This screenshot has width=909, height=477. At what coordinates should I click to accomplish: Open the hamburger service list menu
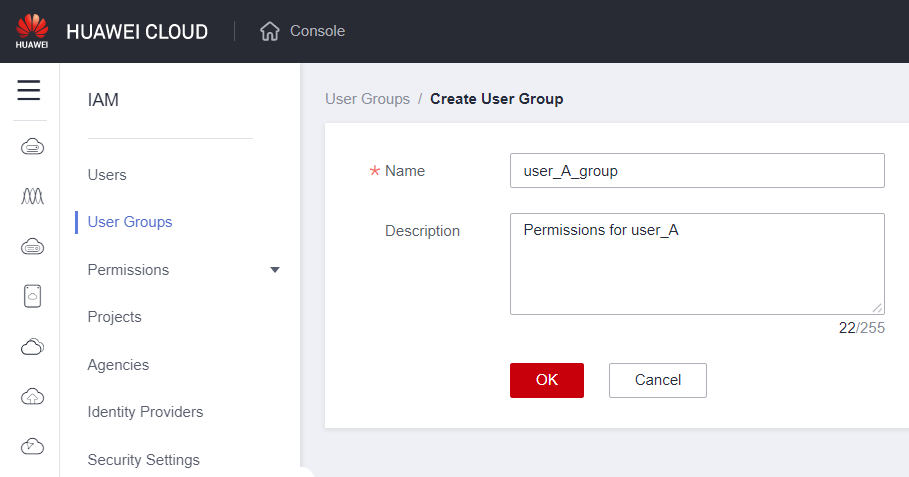click(29, 91)
